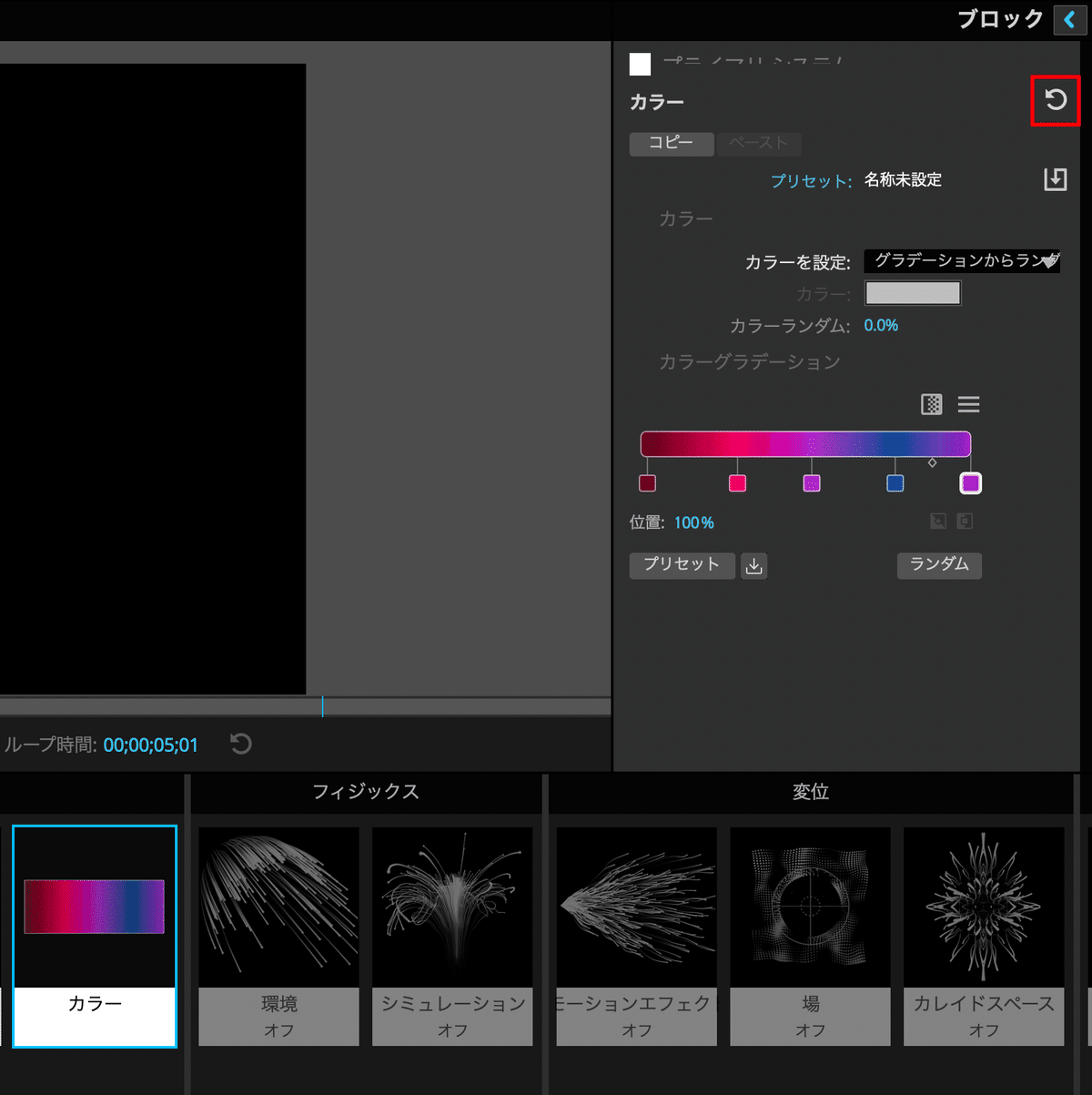Click the ランダム button
Image resolution: width=1092 pixels, height=1095 pixels.
pyautogui.click(x=939, y=565)
